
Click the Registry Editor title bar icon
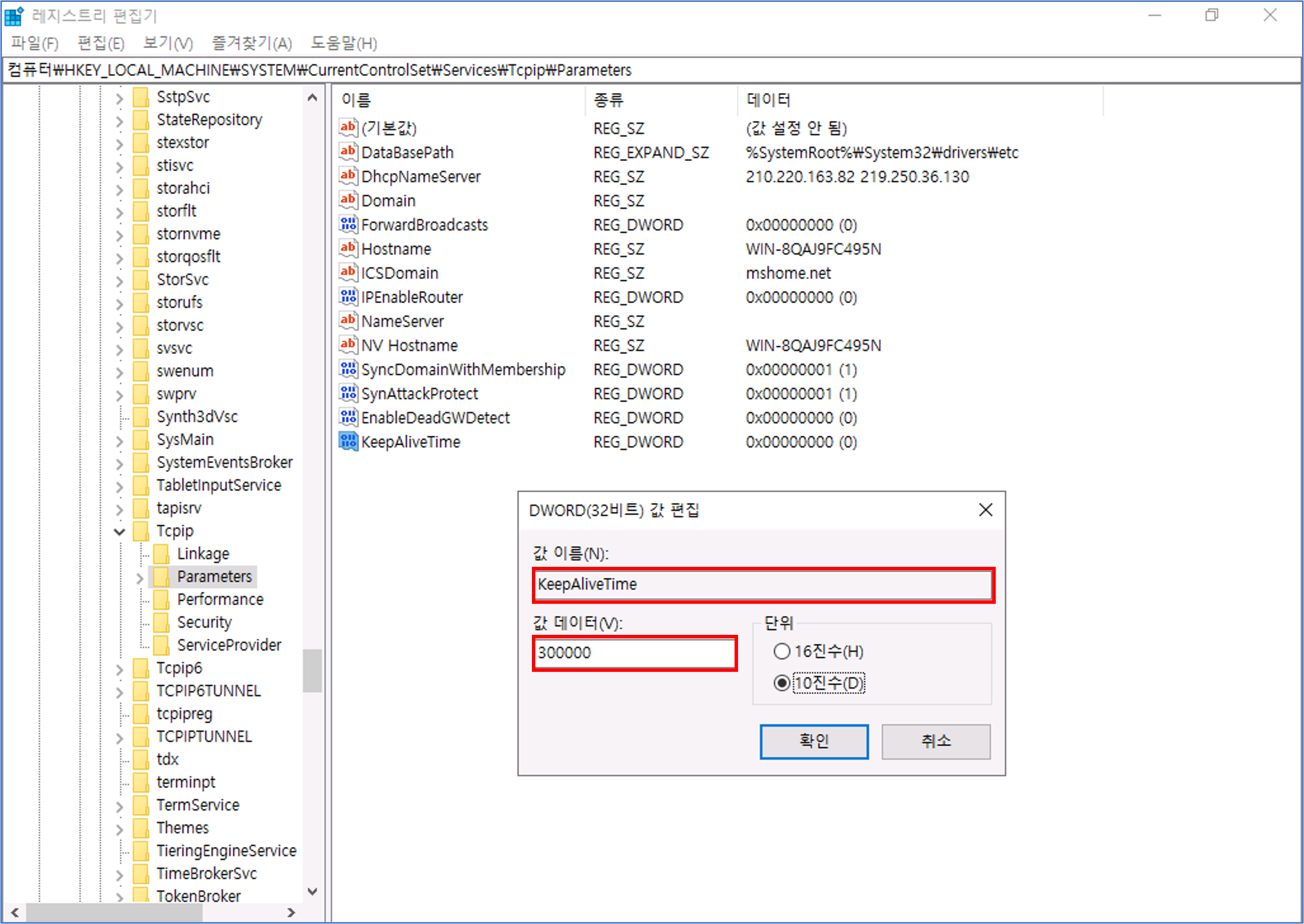point(14,16)
